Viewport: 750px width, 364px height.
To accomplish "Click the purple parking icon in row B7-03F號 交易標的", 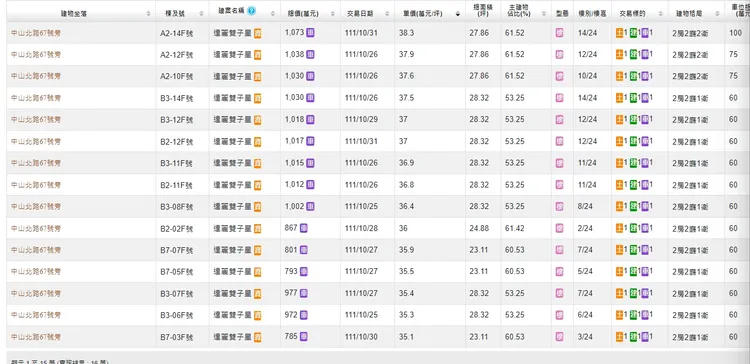I will [x=645, y=337].
